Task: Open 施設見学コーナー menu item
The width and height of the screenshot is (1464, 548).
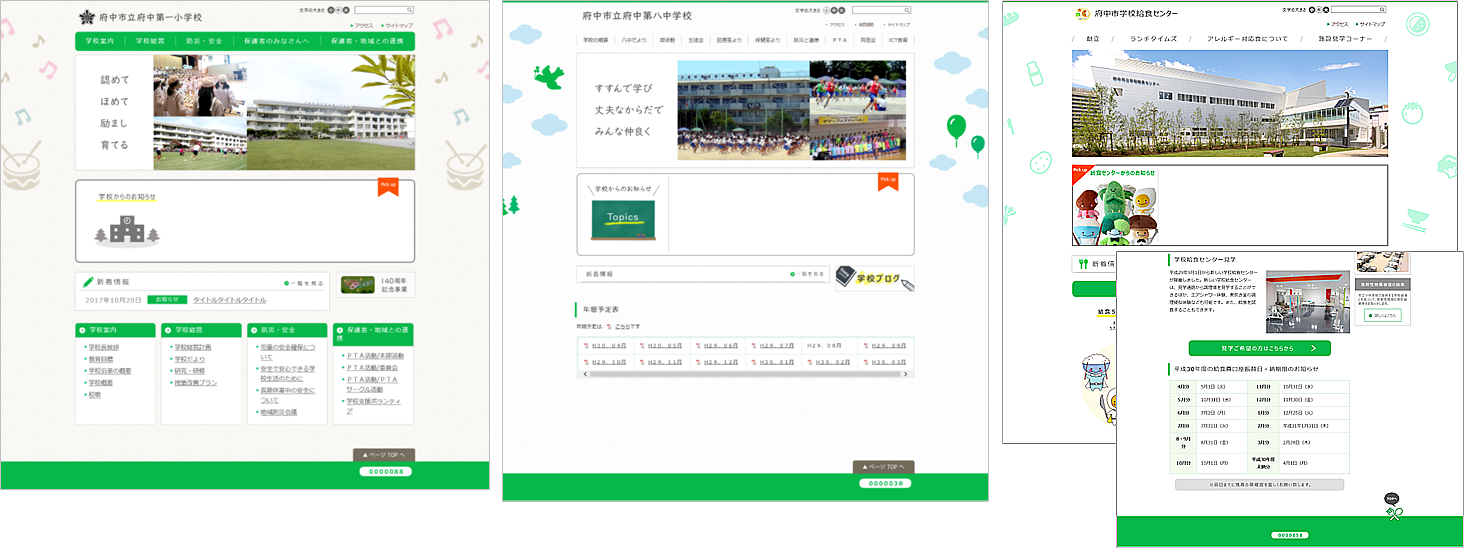Action: click(x=1344, y=39)
